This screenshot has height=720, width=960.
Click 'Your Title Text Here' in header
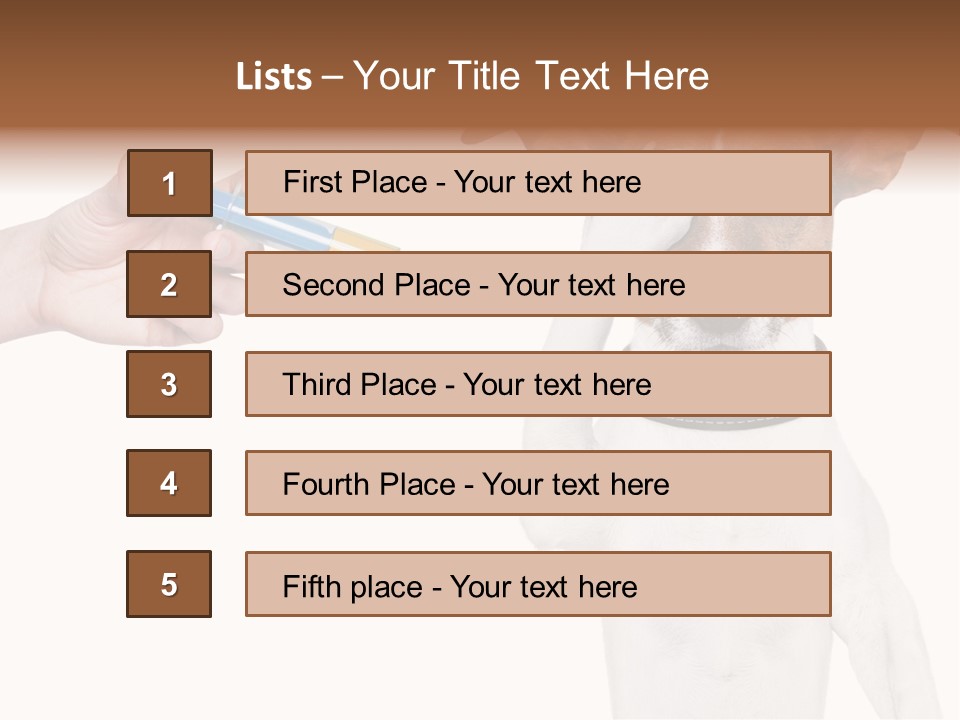pyautogui.click(x=531, y=76)
